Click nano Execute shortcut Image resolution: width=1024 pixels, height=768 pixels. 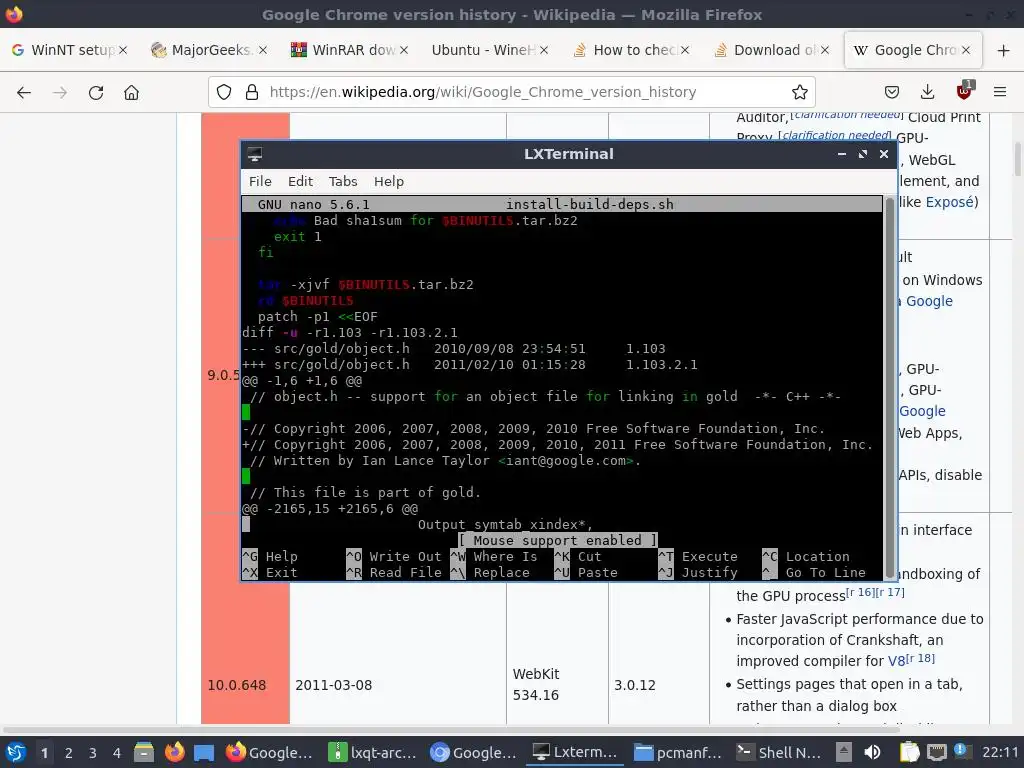point(698,556)
